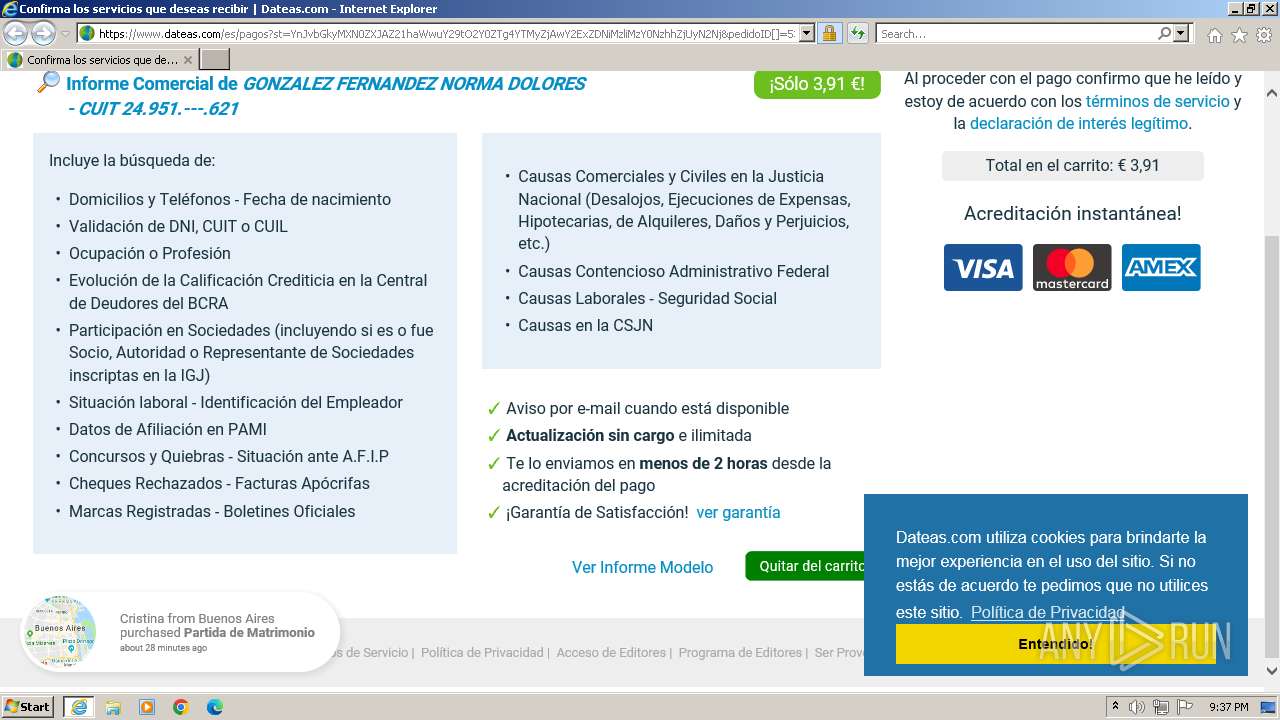Click 'Causas en la CSJN' item
The height and width of the screenshot is (720, 1280).
[585, 325]
